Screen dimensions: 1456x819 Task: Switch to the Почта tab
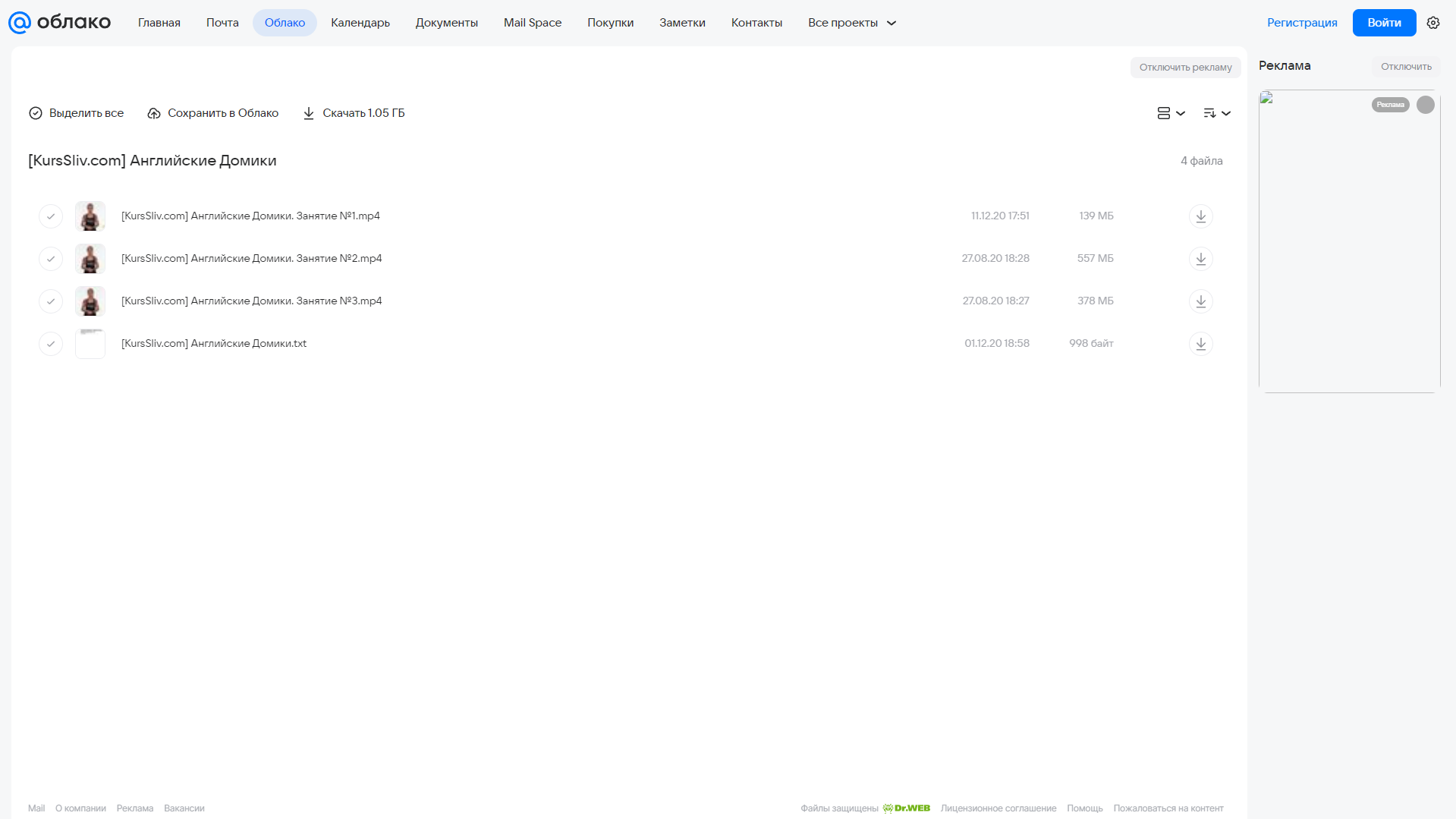[x=222, y=23]
